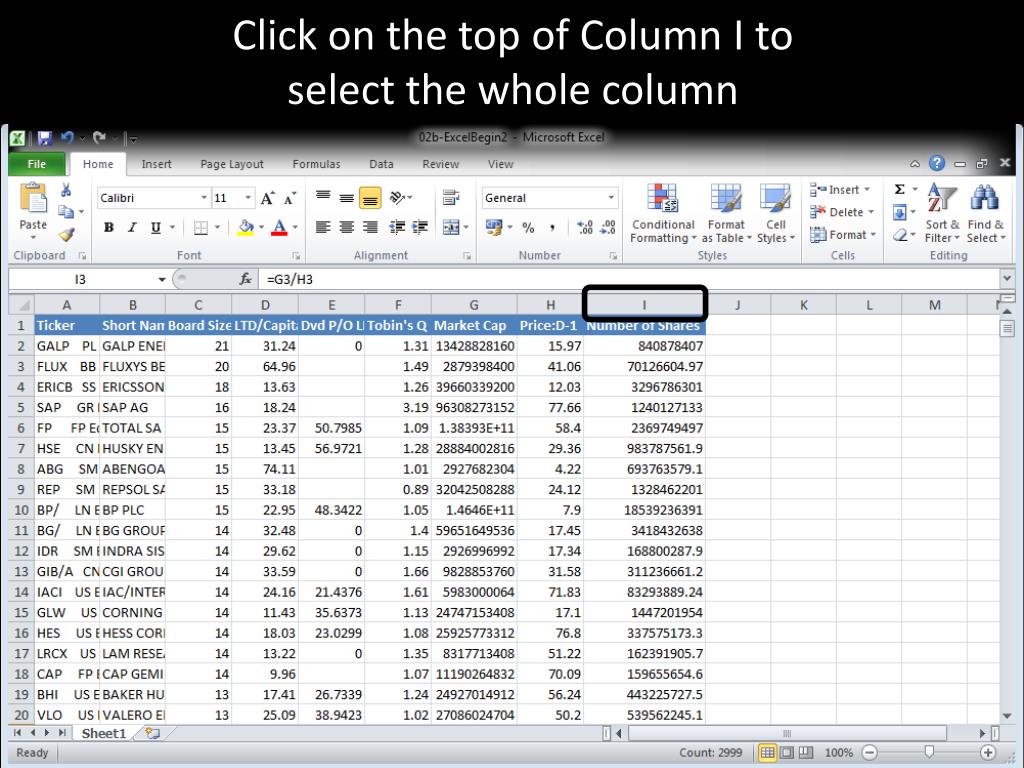This screenshot has width=1024, height=768.
Task: Click the Insert Function fx icon
Action: click(x=246, y=280)
